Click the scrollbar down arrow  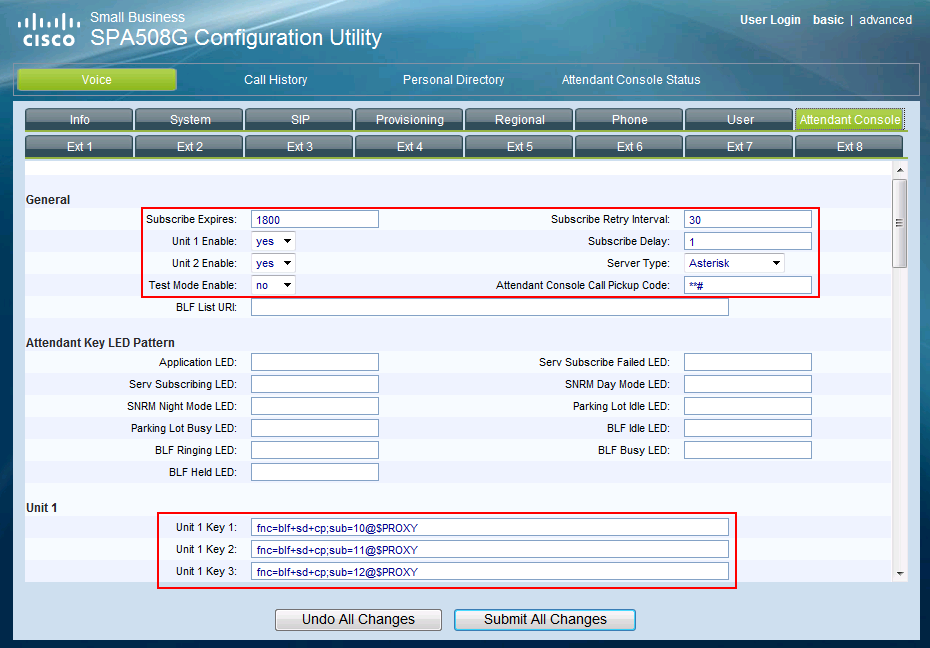900,573
